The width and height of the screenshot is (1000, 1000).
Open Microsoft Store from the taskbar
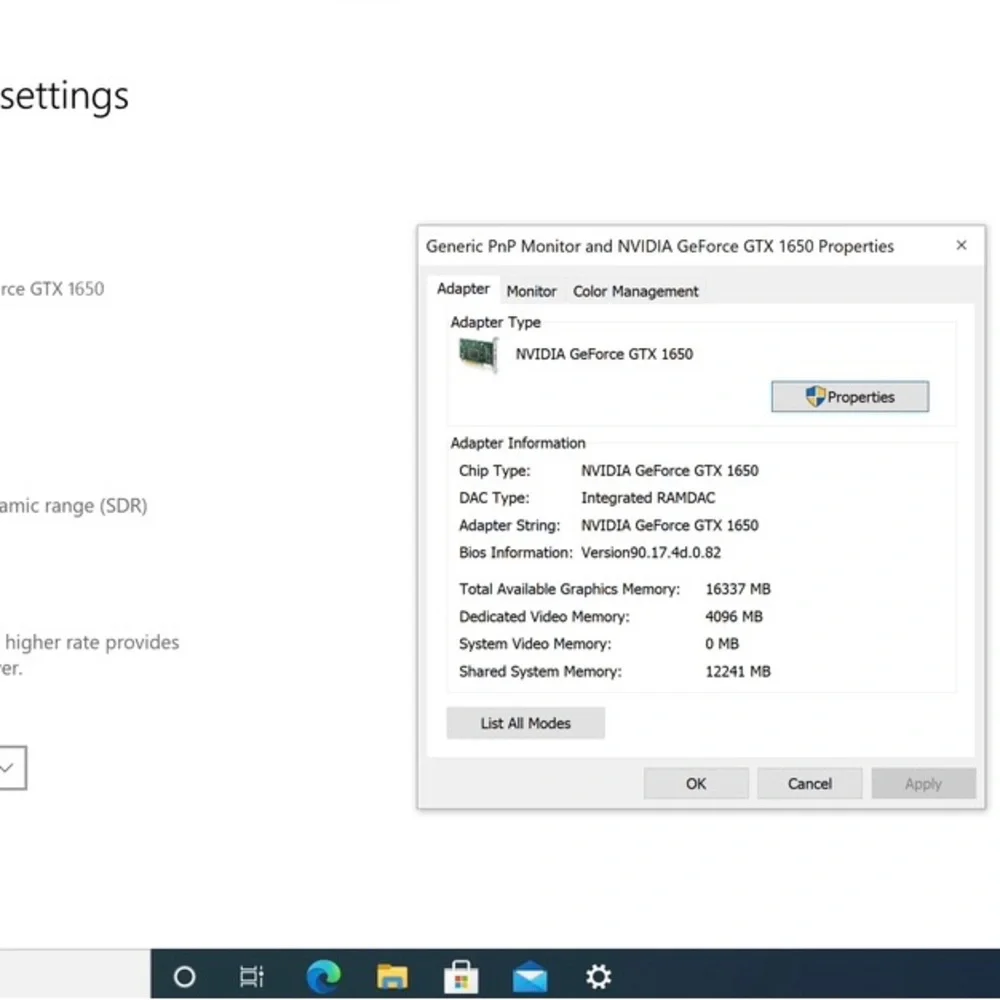[x=461, y=976]
